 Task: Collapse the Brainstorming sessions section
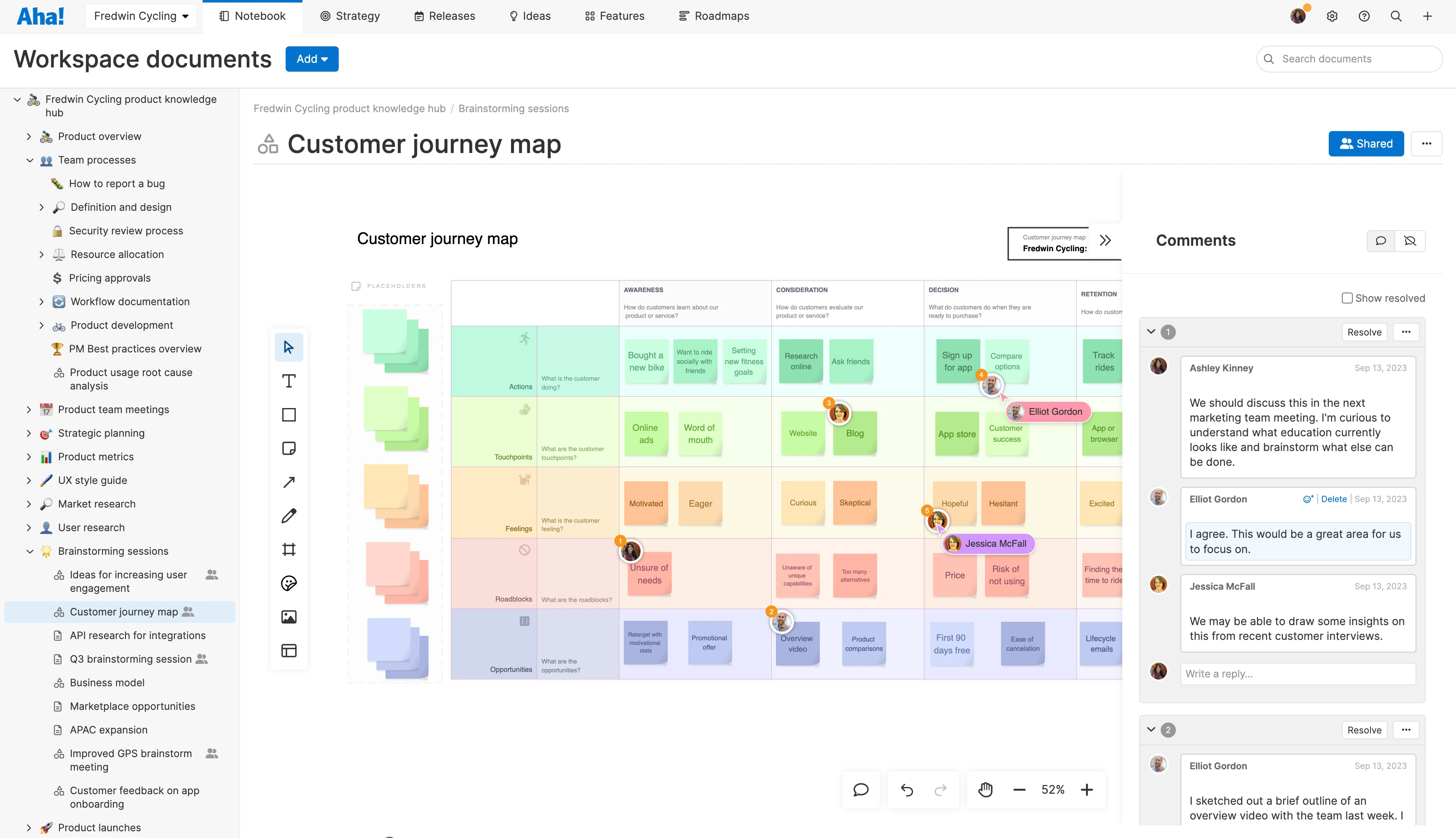coord(30,551)
